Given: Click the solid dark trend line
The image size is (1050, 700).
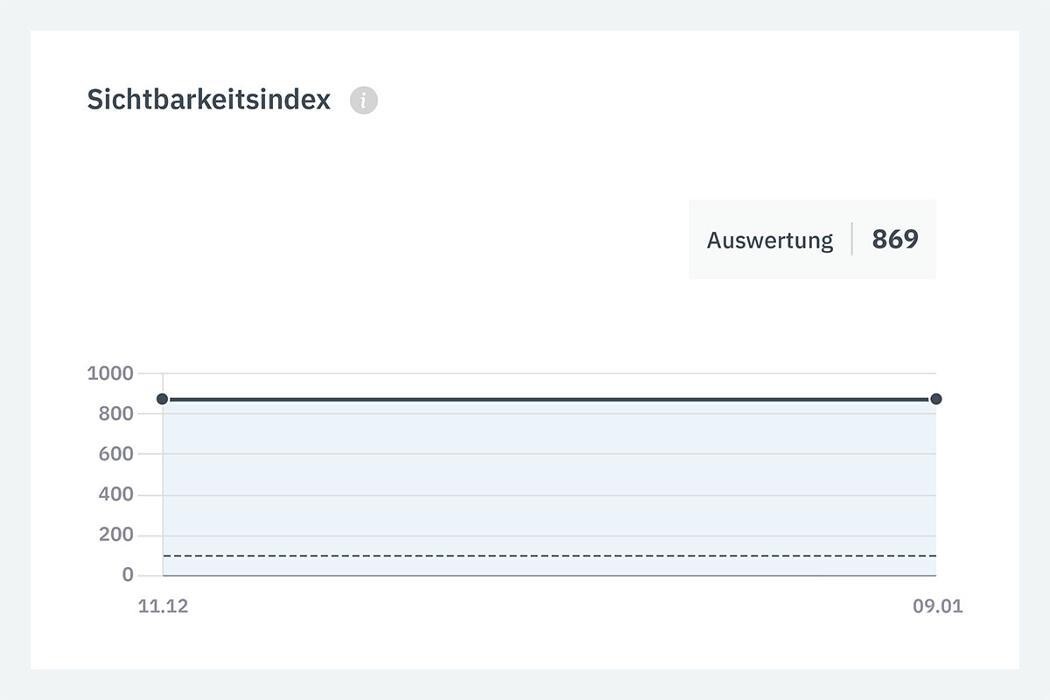Looking at the screenshot, I should tap(550, 399).
